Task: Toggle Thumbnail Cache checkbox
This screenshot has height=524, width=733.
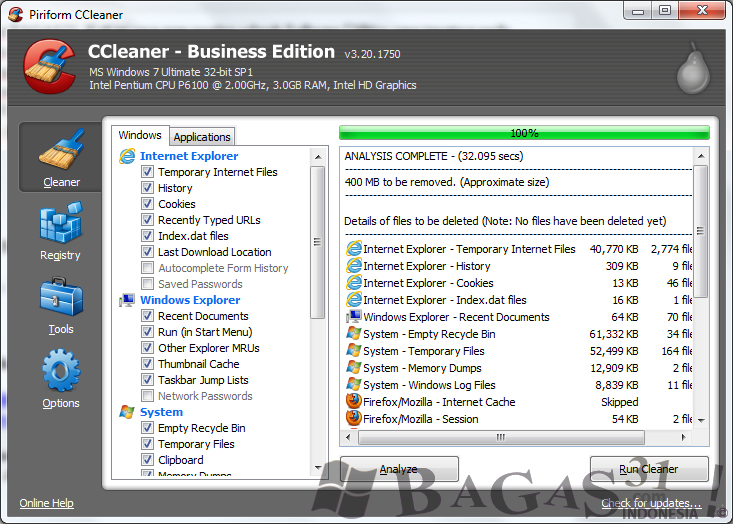Action: 147,364
